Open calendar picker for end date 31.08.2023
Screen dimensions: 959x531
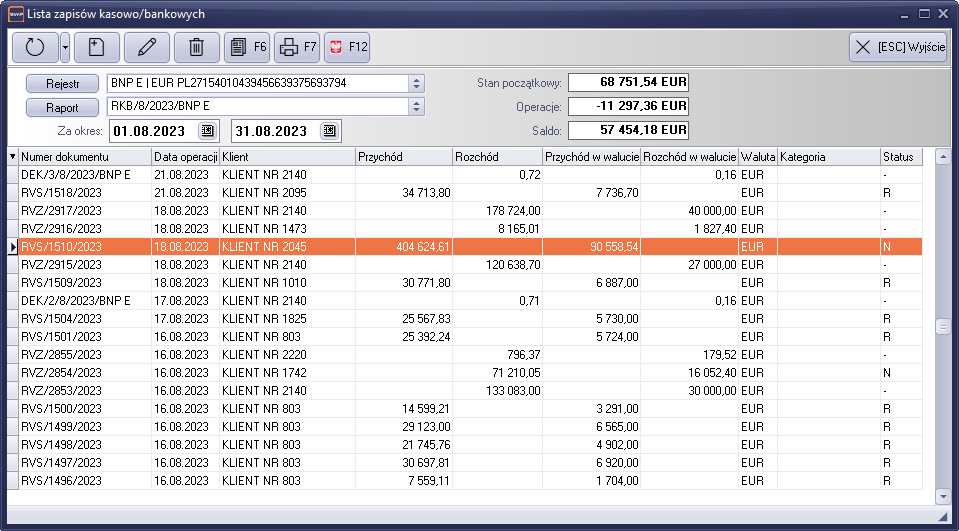pos(329,131)
